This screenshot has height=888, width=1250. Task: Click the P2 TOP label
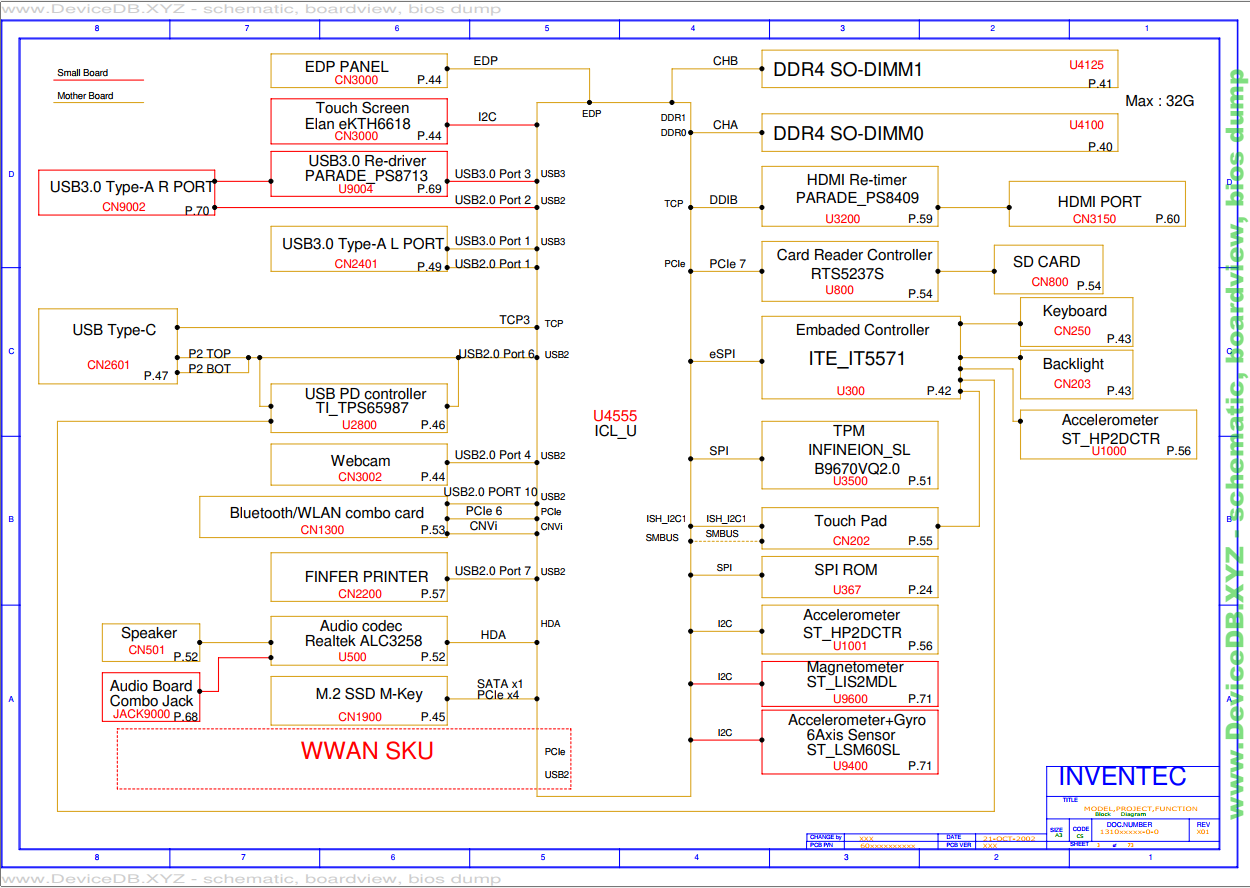(x=210, y=354)
